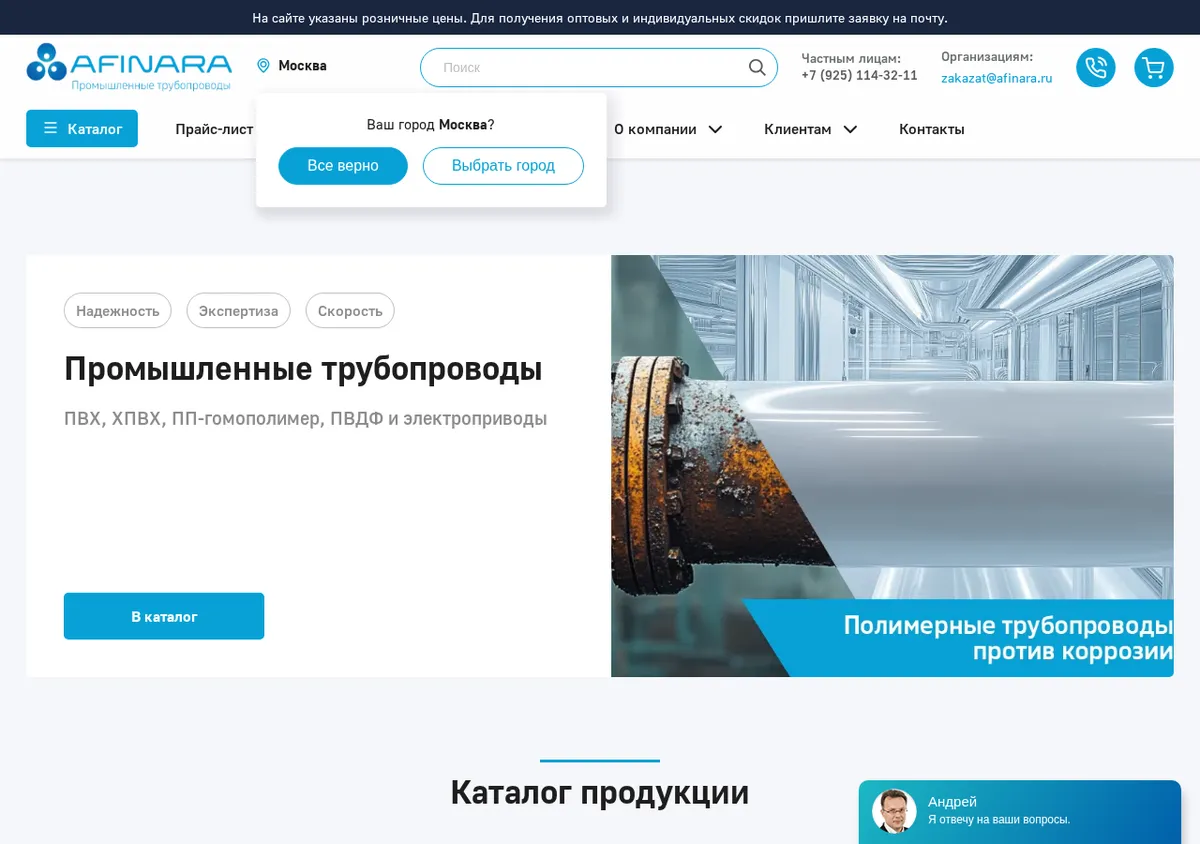Click the location pin icon near Москва
The width and height of the screenshot is (1200, 844).
tap(264, 66)
